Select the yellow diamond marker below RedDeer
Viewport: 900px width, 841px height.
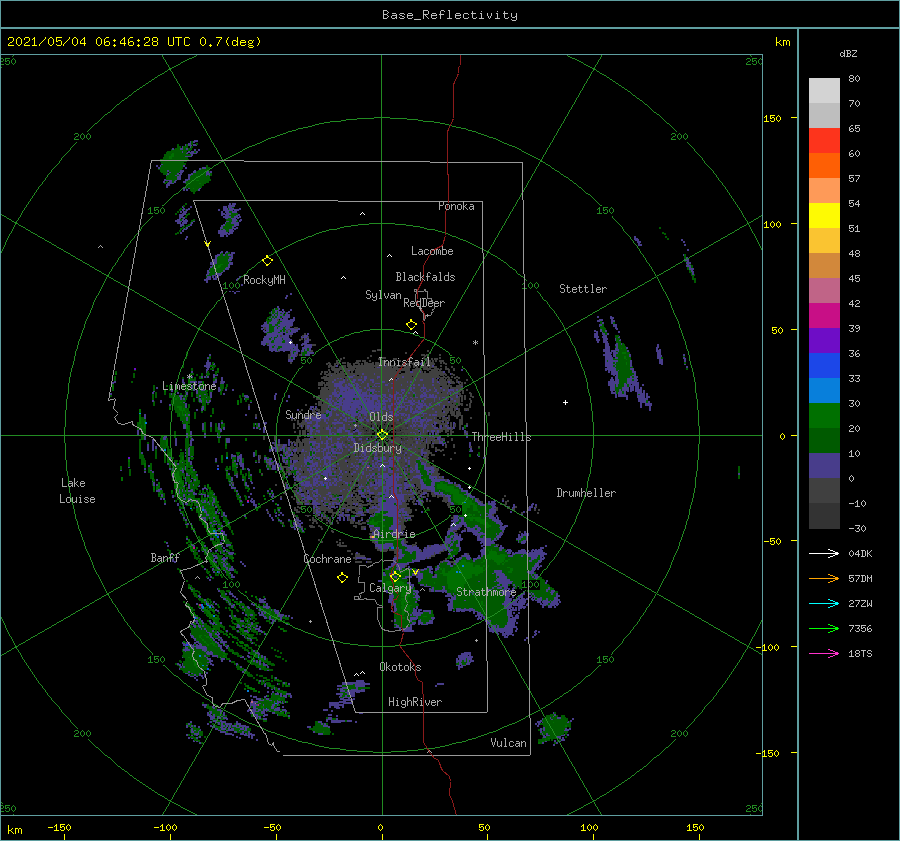pos(411,325)
